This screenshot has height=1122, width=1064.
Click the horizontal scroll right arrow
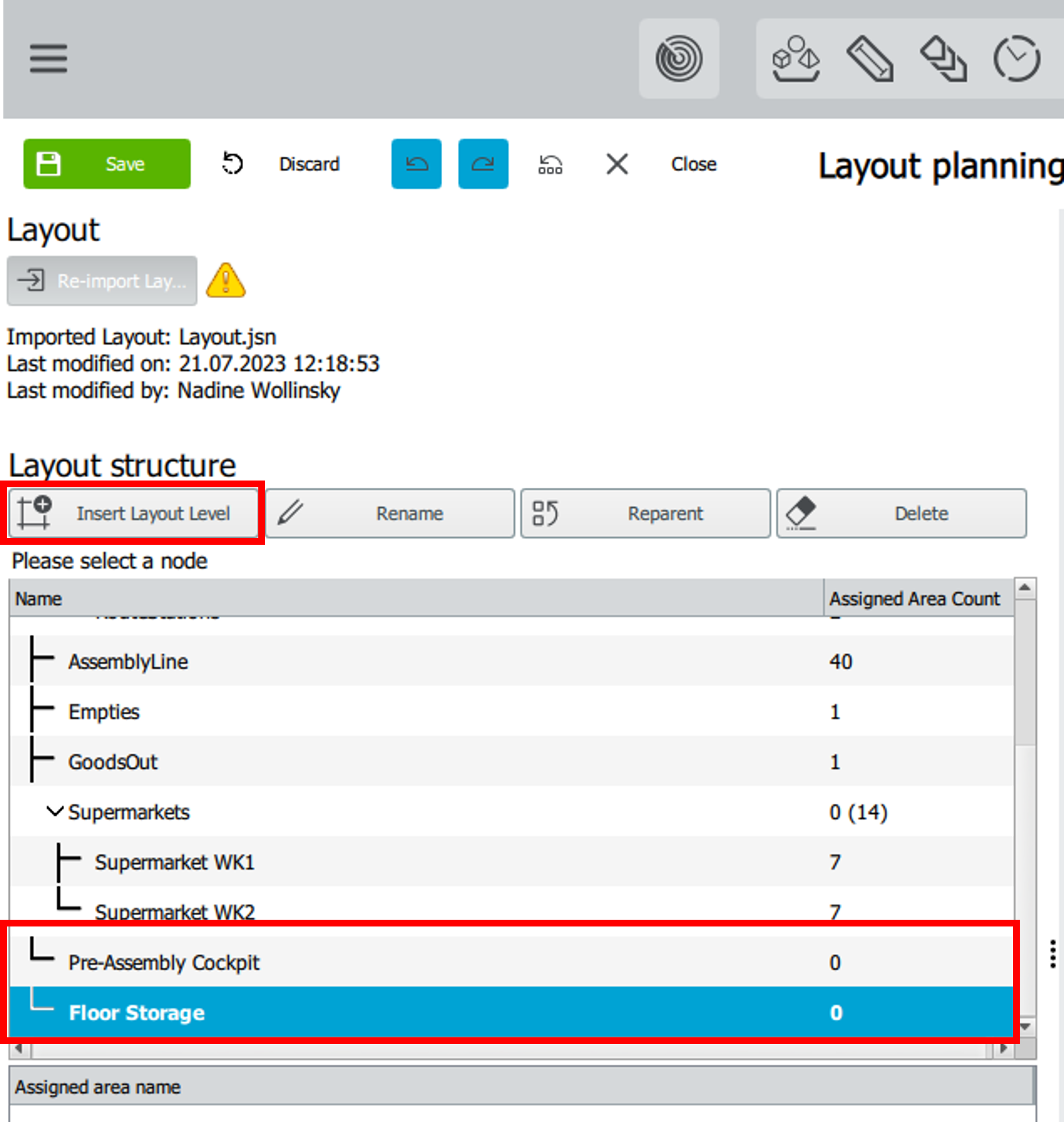1003,1048
